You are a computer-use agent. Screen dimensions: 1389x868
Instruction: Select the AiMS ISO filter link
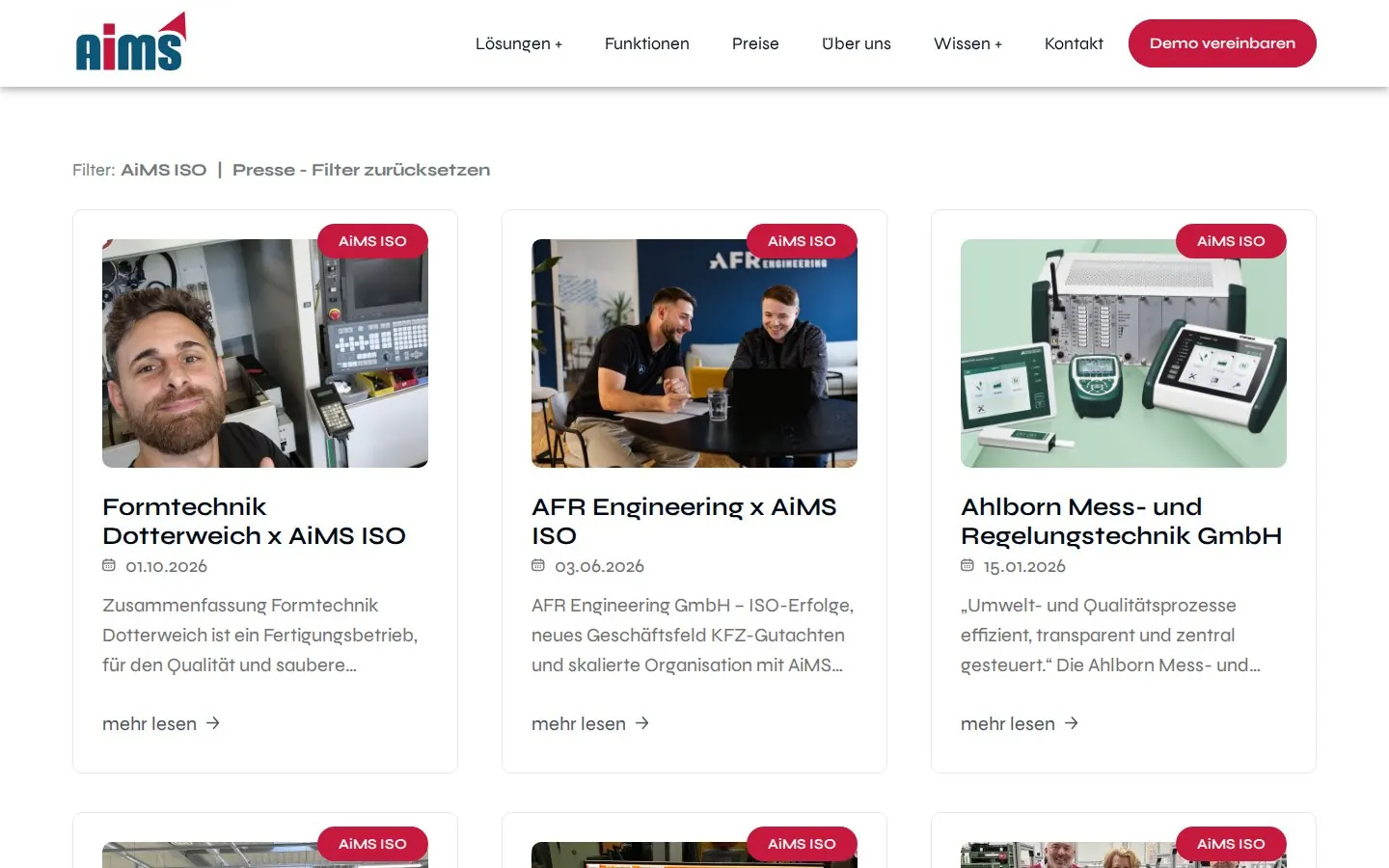tap(164, 170)
